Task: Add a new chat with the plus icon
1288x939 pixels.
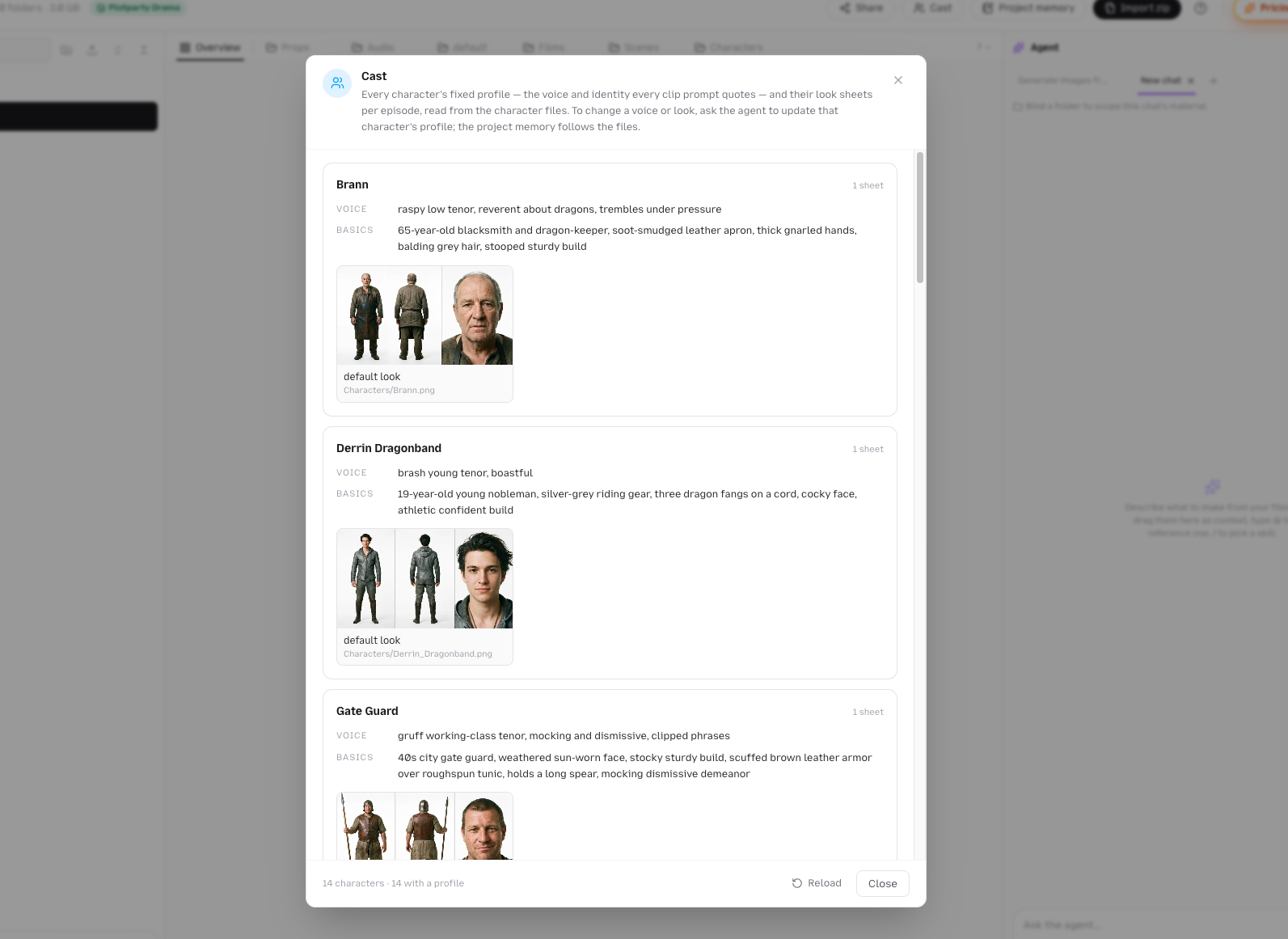Action: pos(1213,80)
